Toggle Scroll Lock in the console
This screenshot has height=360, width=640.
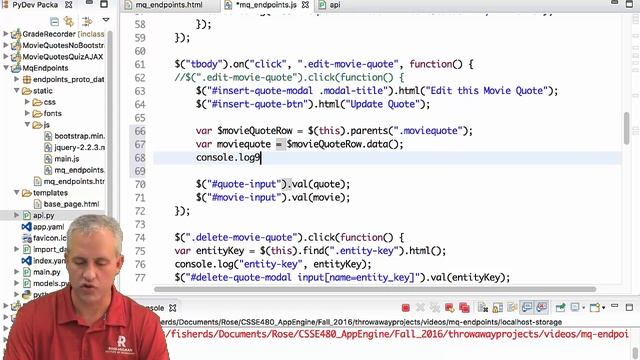coord(498,308)
